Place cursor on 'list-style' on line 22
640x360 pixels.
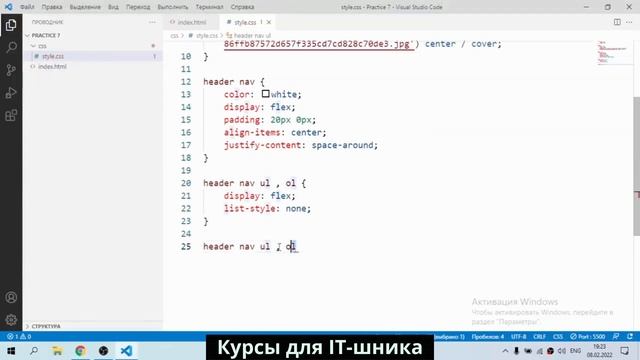coord(249,208)
